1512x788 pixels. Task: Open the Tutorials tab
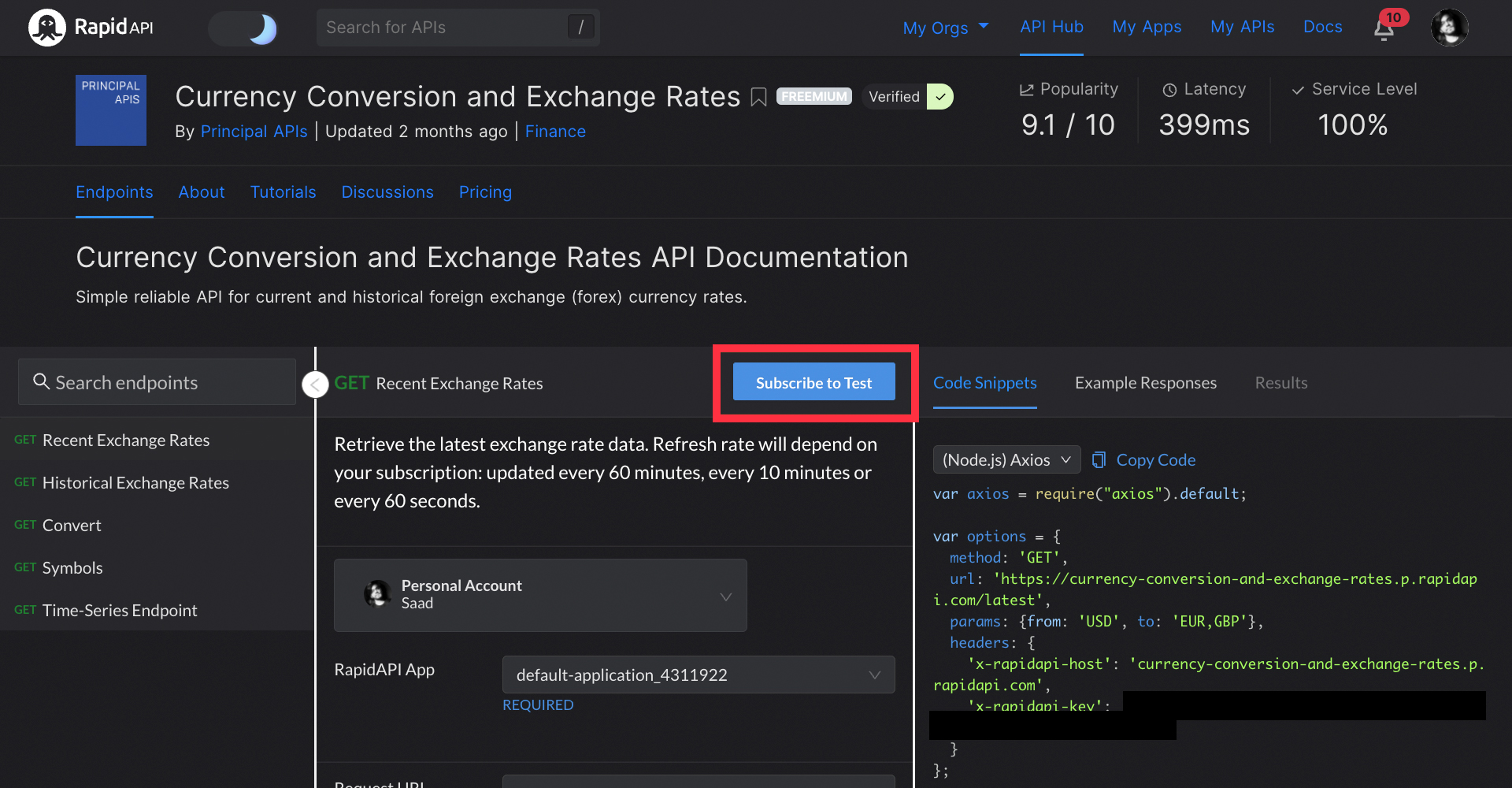(283, 192)
